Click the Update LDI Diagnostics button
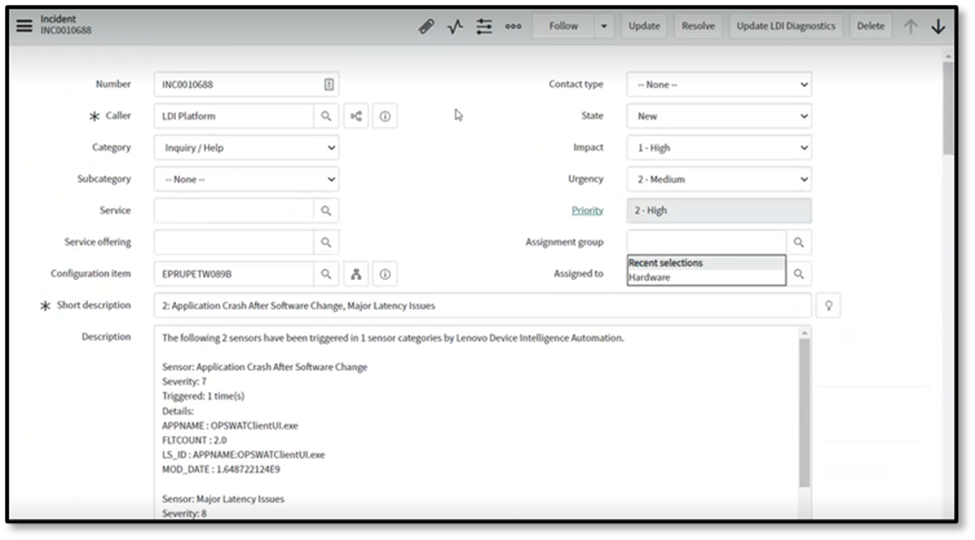The height and width of the screenshot is (540, 975). click(785, 26)
